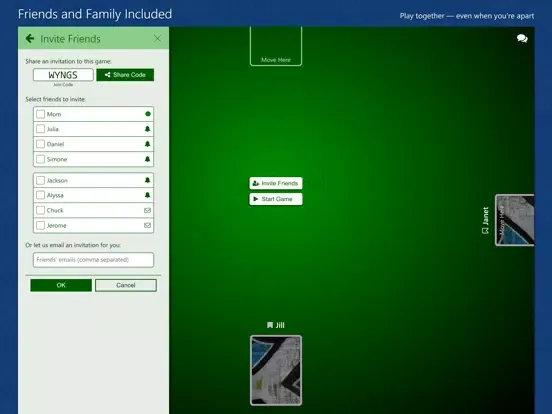Check the Jerome checkbox
This screenshot has height=414, width=552.
click(x=40, y=225)
